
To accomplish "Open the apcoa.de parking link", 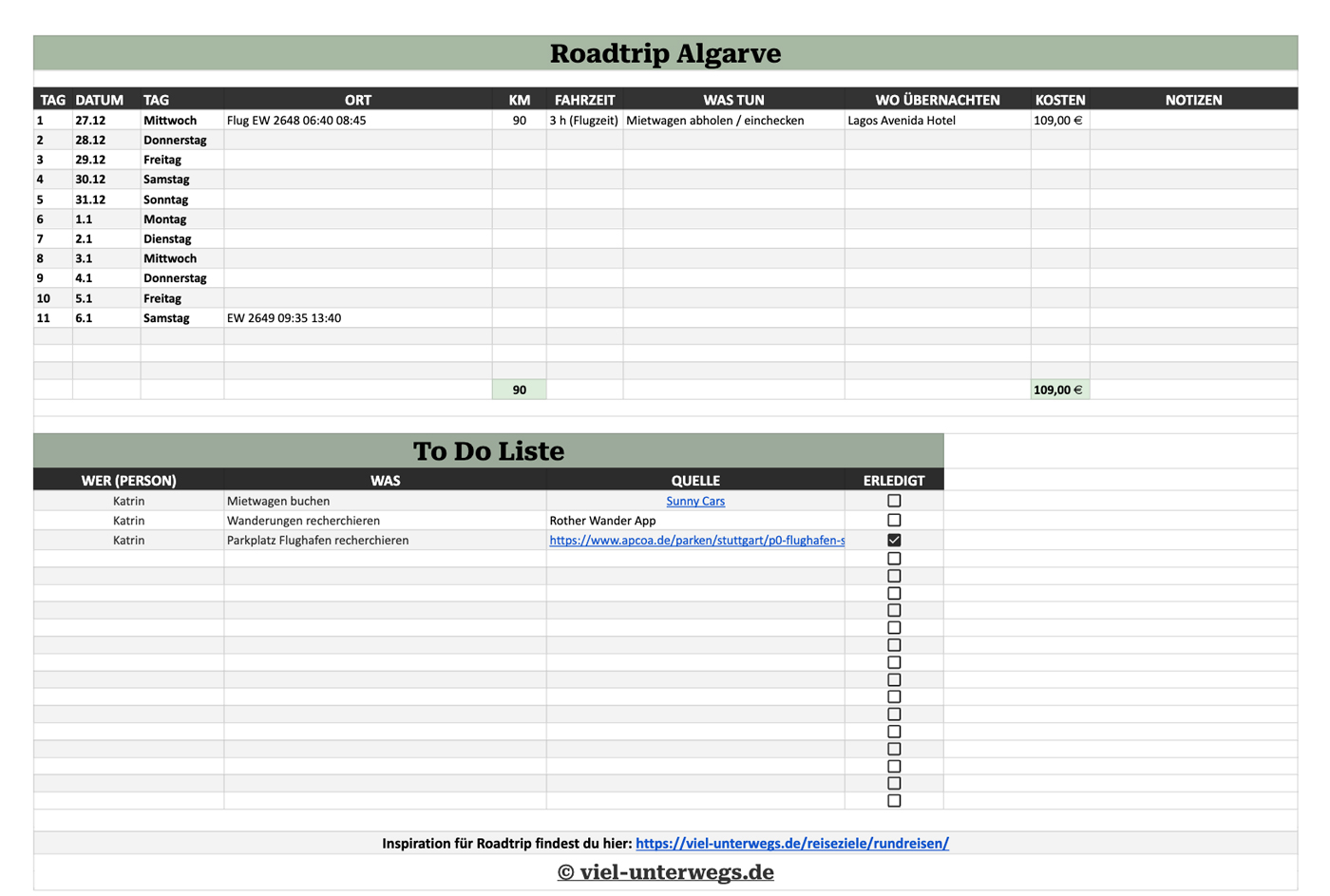I will (696, 541).
